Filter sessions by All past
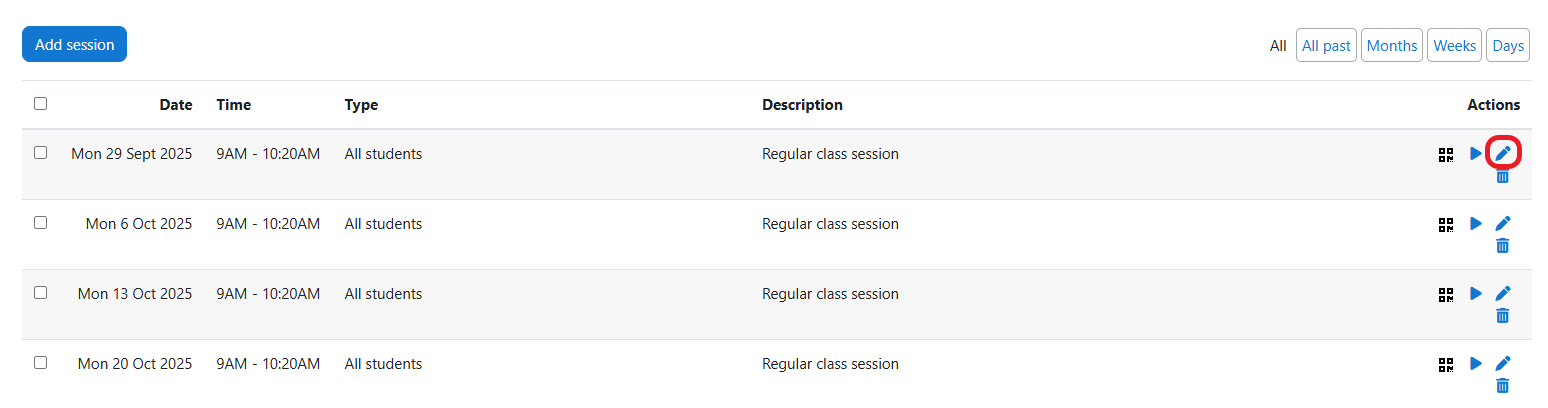This screenshot has width=1548, height=408. coord(1326,45)
